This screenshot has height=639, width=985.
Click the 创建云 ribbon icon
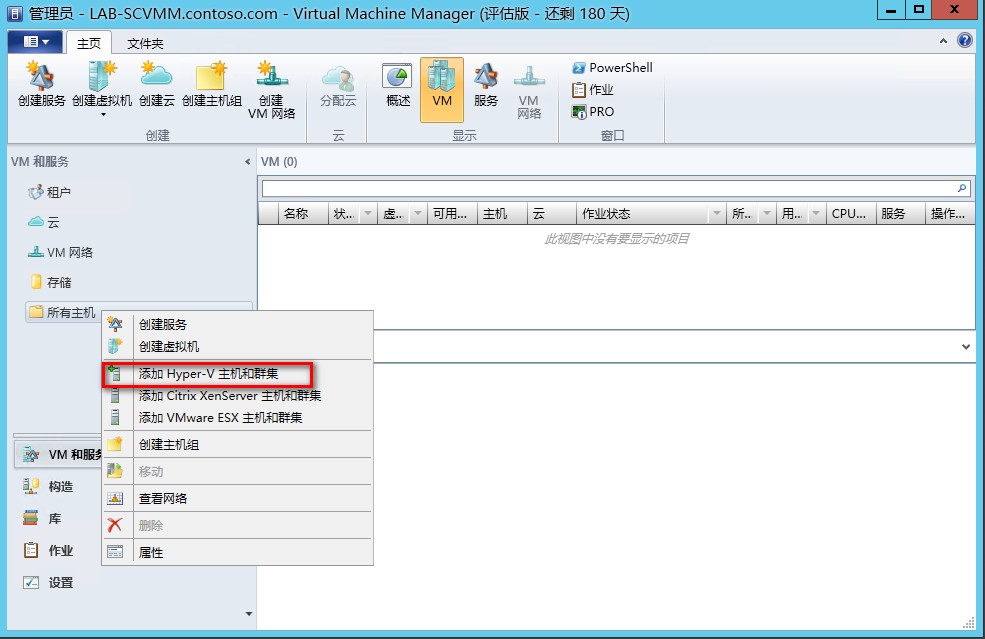pyautogui.click(x=156, y=85)
